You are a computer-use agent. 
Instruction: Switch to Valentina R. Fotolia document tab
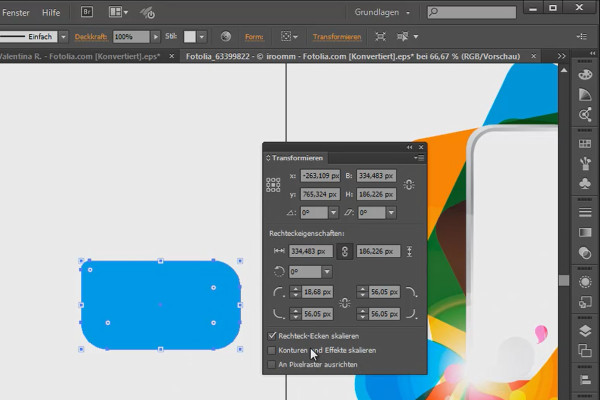click(80, 56)
